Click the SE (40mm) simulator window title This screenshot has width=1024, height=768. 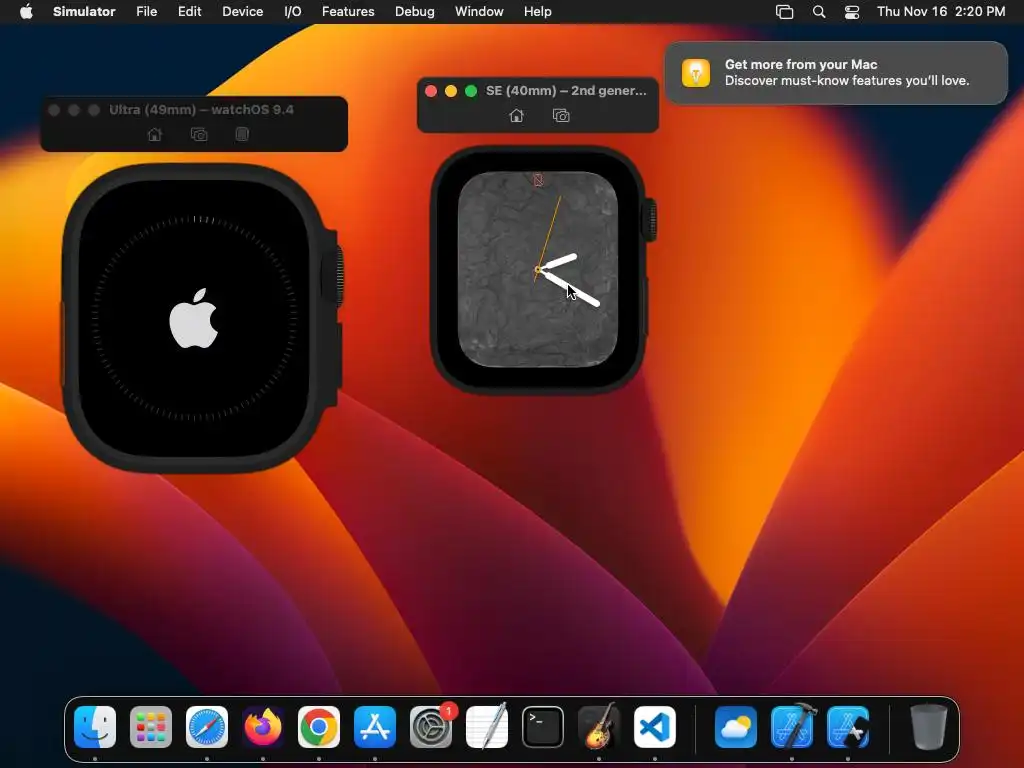(x=566, y=91)
